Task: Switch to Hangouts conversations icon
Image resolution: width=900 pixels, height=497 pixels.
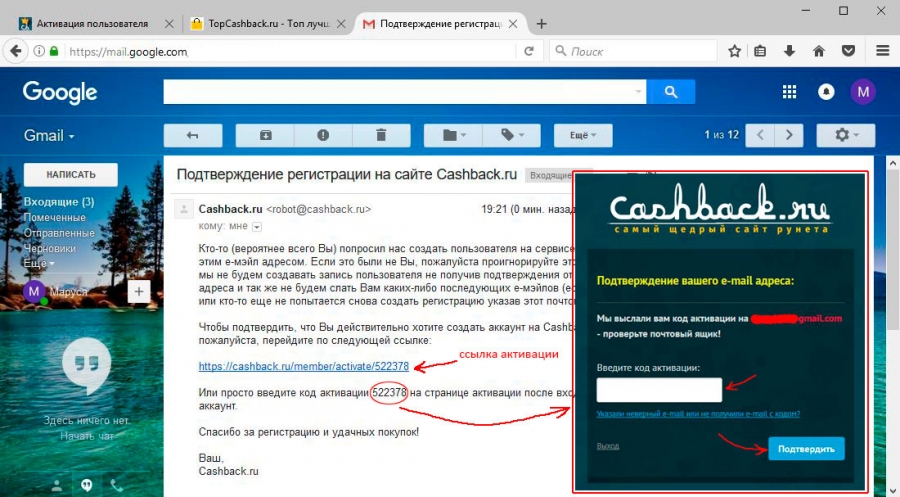Action: pyautogui.click(x=87, y=486)
